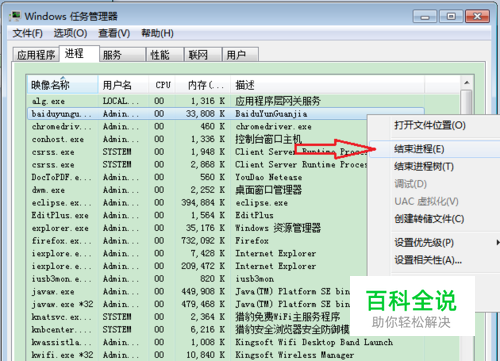This screenshot has height=361, width=500.
Task: Choose 打开文件位置(O) in context menu
Action: pyautogui.click(x=430, y=125)
